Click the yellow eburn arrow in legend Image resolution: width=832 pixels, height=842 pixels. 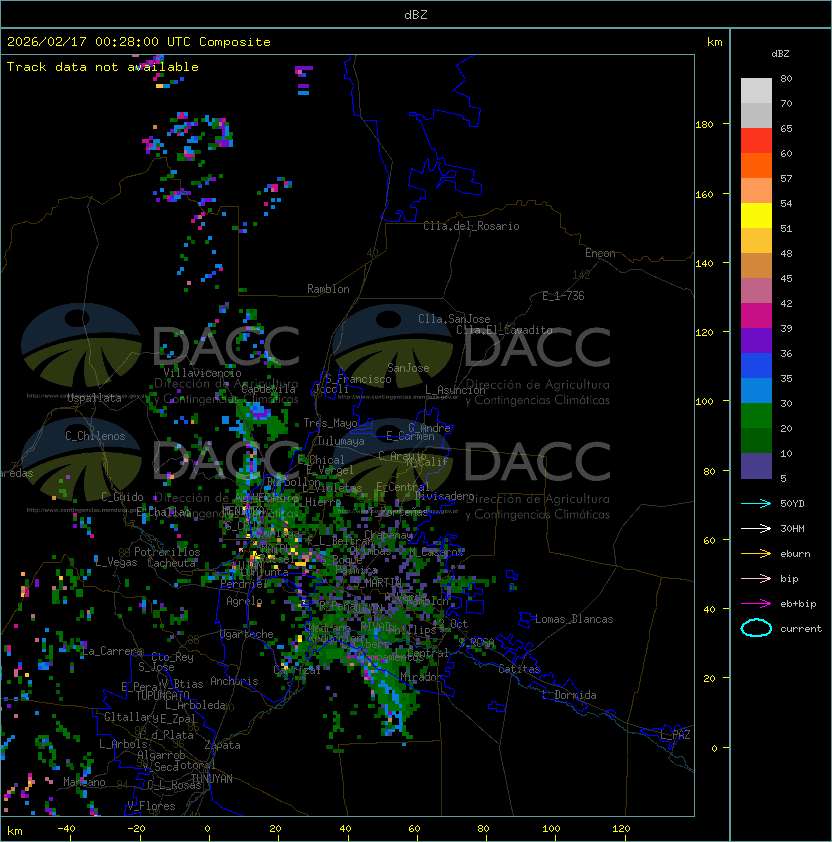[x=756, y=553]
